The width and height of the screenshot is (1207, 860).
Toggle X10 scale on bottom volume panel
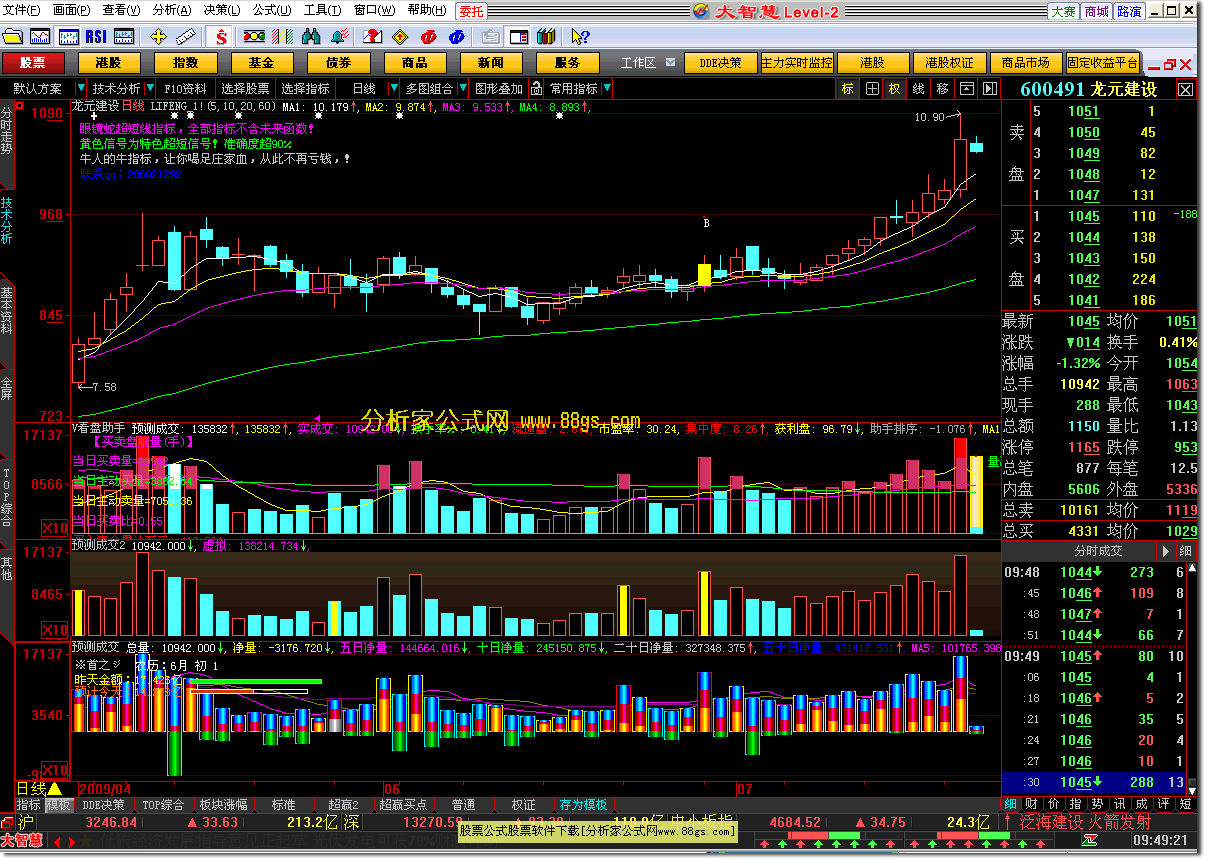point(56,770)
